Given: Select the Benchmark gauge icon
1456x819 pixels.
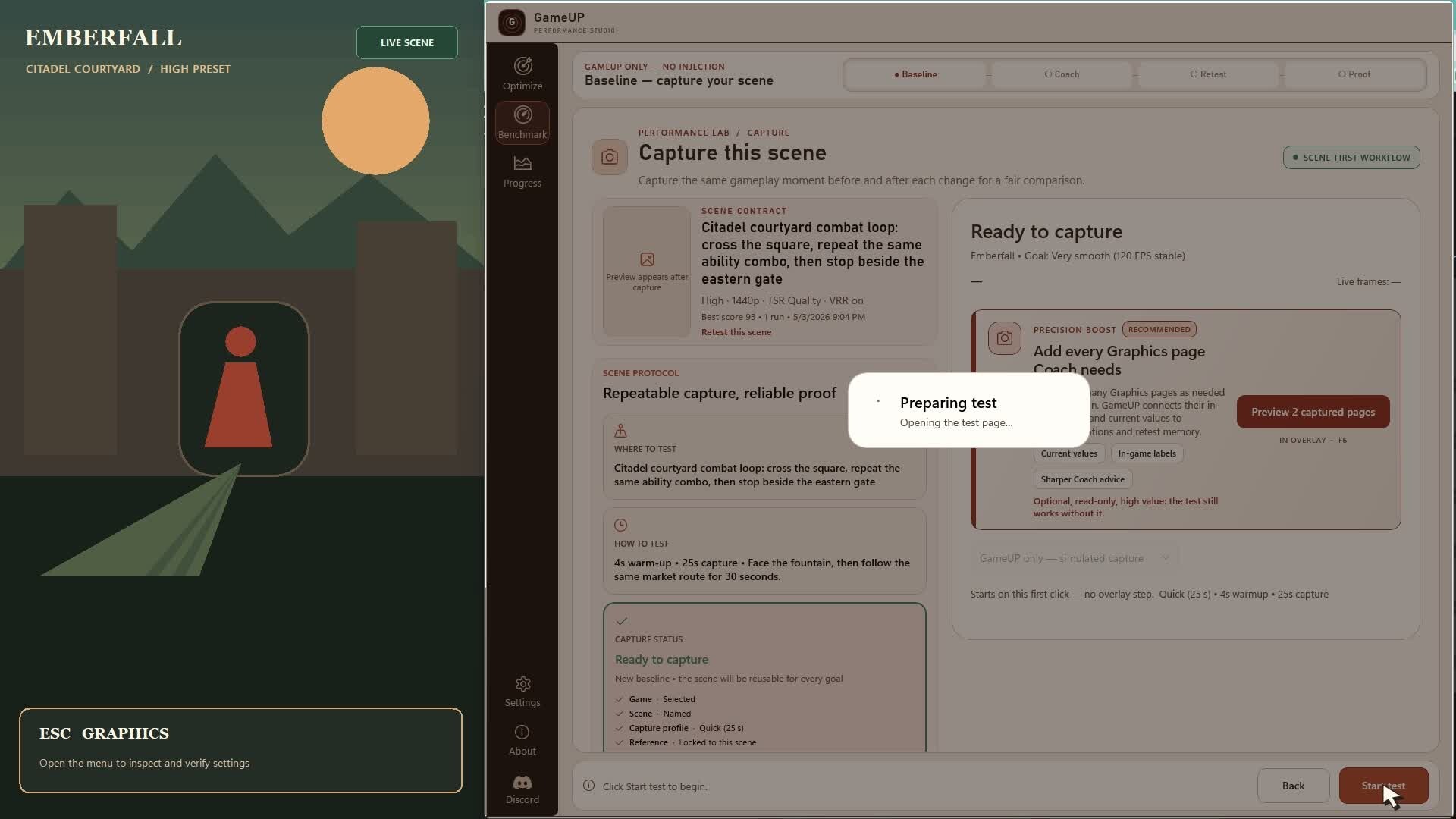Looking at the screenshot, I should point(522,115).
